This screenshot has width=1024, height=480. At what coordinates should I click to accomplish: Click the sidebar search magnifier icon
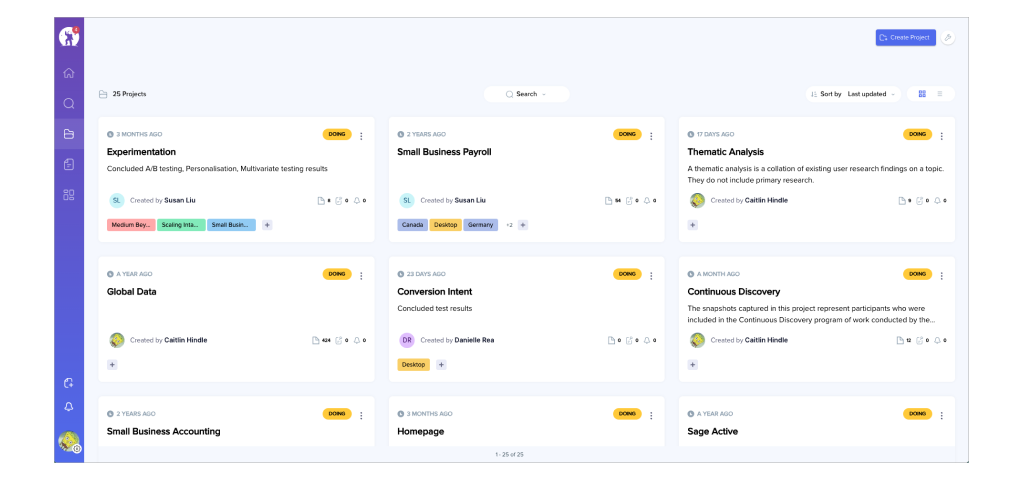point(69,103)
